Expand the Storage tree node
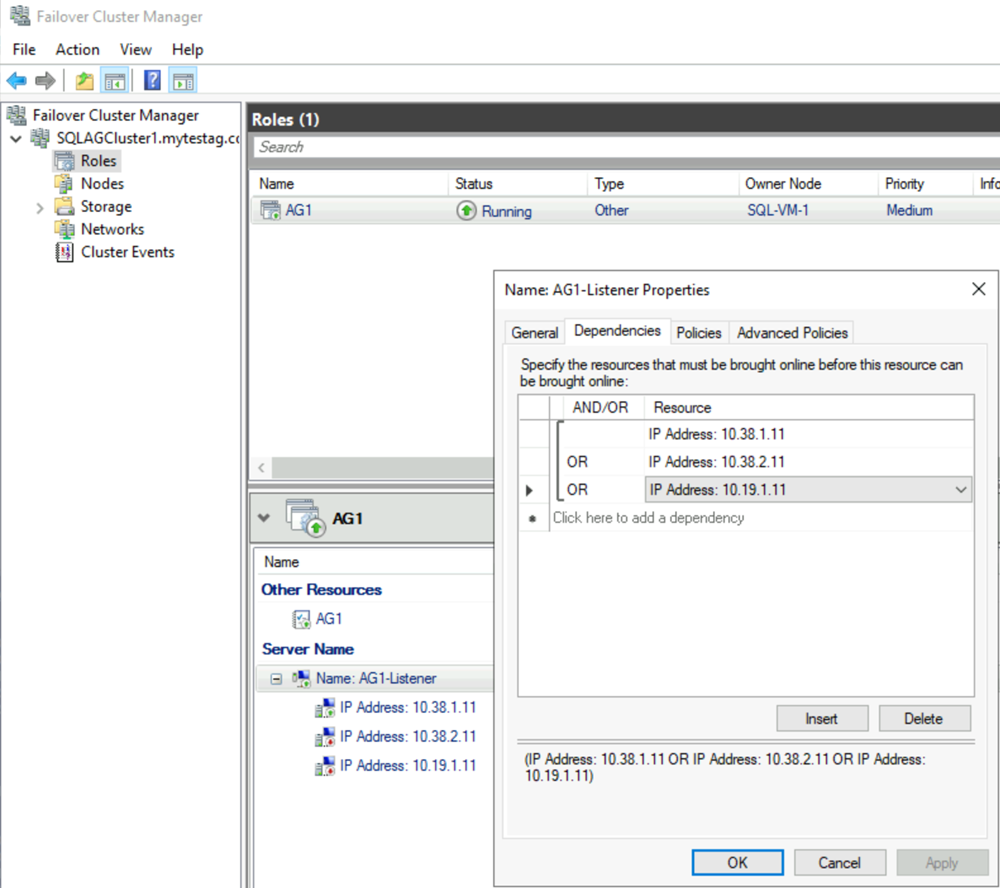The height and width of the screenshot is (888, 1000). click(x=40, y=207)
